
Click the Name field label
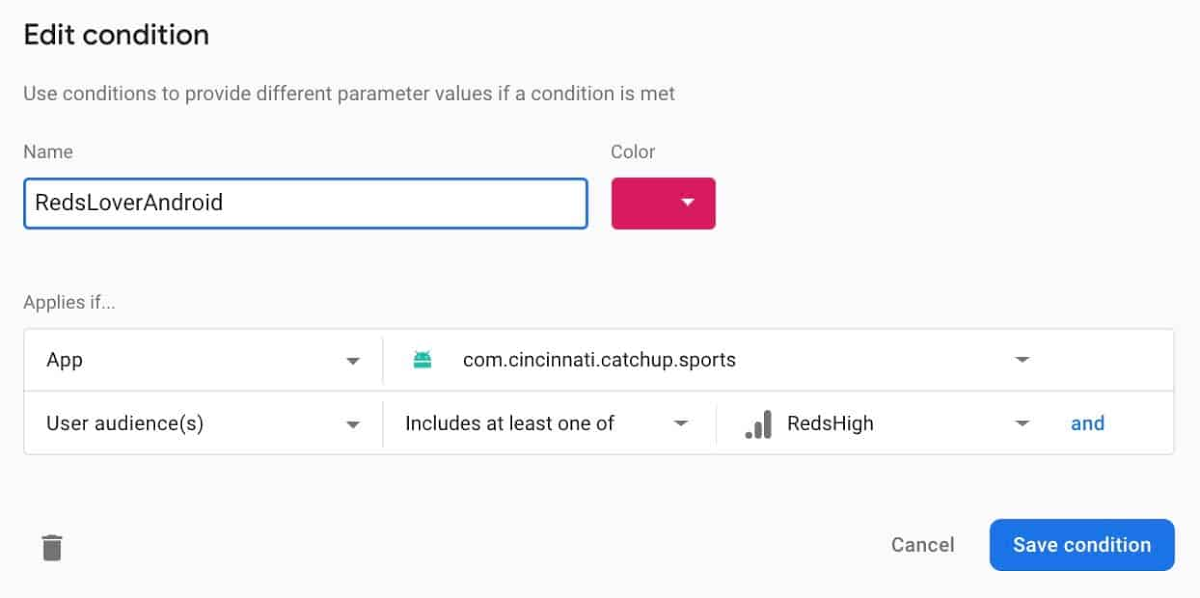pyautogui.click(x=48, y=152)
